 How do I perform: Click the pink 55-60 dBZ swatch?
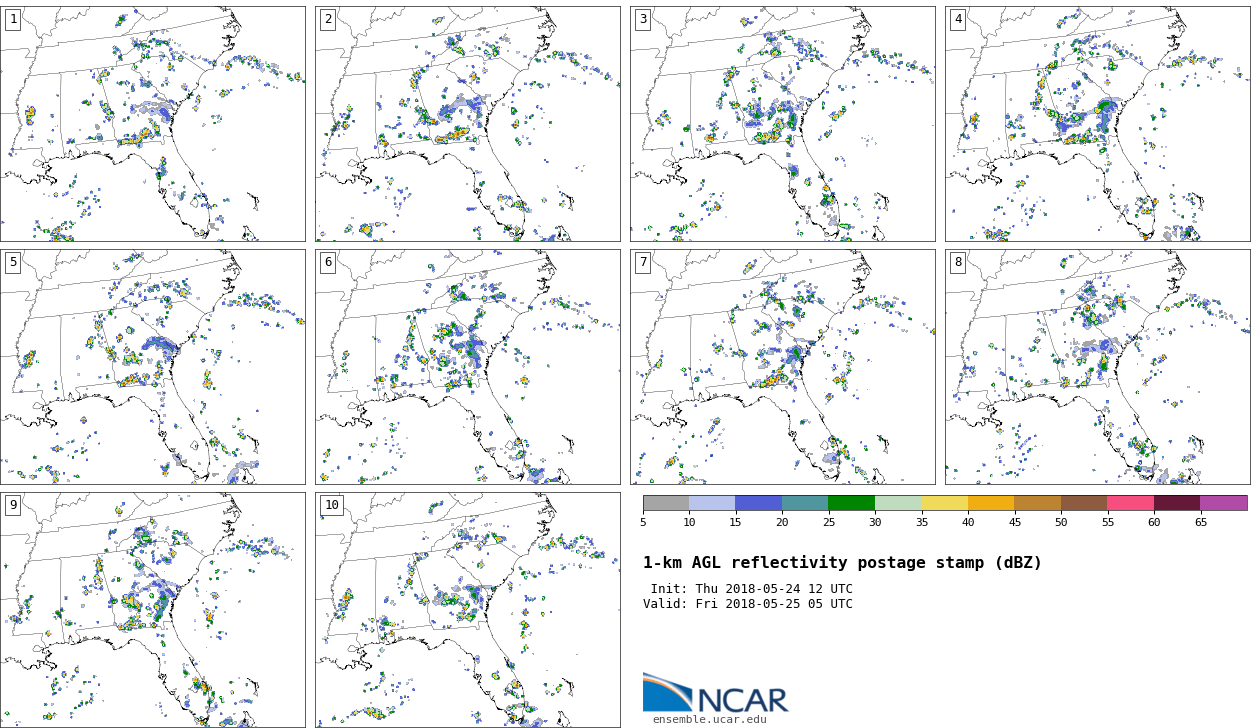coord(1131,503)
